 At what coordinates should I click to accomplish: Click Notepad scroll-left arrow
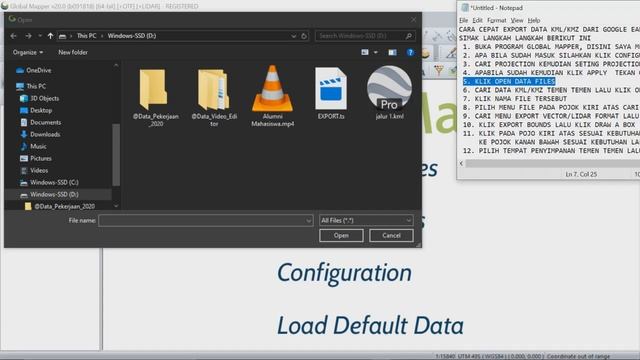[462, 164]
